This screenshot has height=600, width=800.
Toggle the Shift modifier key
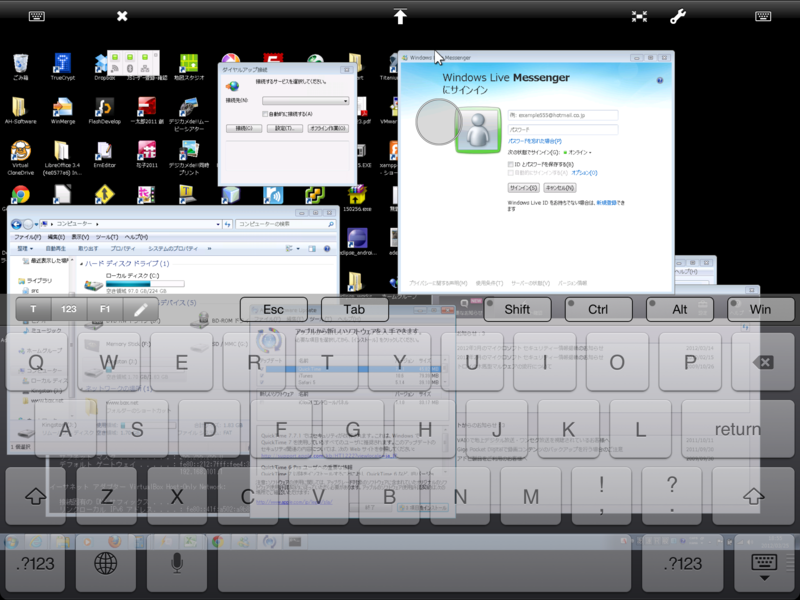click(x=517, y=309)
